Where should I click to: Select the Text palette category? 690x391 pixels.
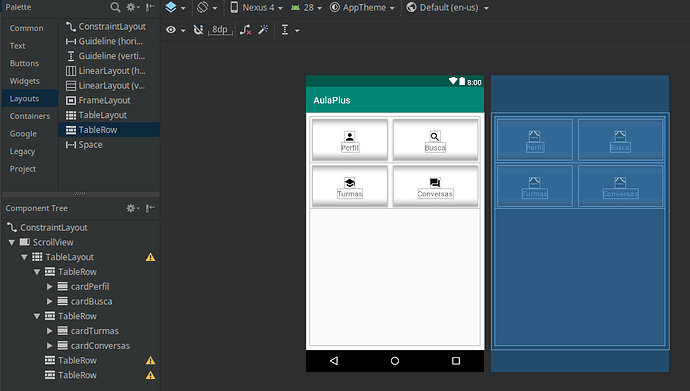point(18,46)
